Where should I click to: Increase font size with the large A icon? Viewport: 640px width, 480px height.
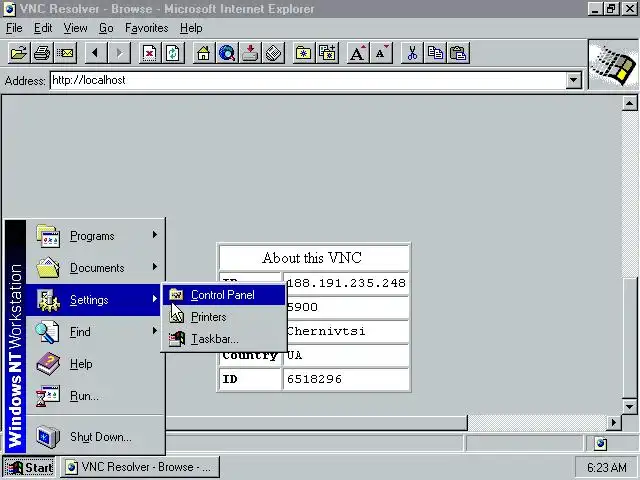(x=358, y=53)
